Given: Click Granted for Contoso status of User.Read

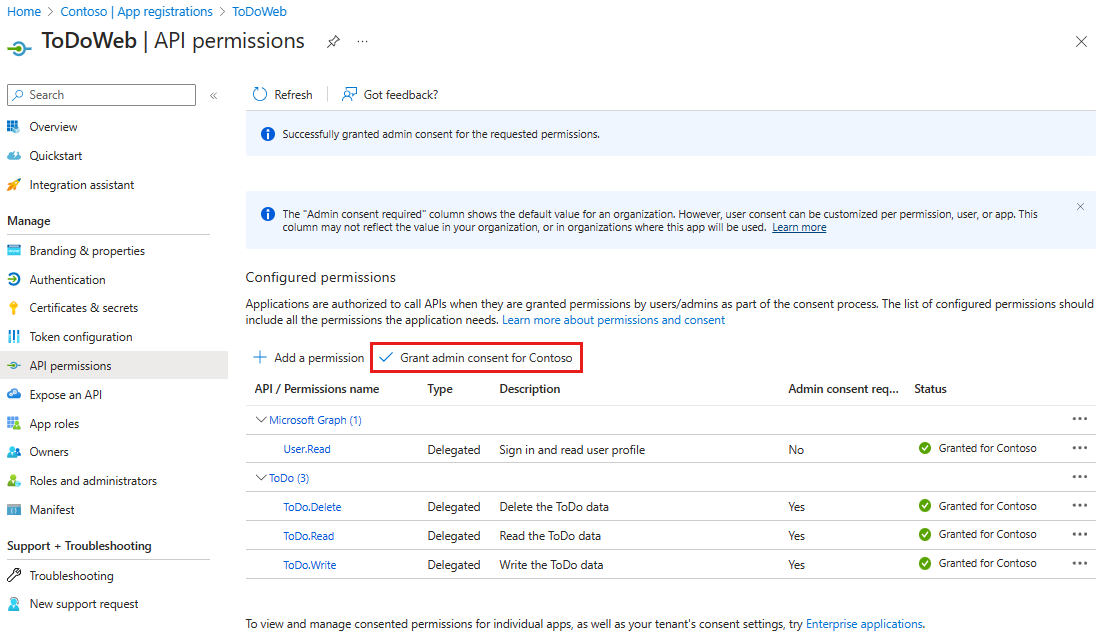Looking at the screenshot, I should click(x=977, y=448).
